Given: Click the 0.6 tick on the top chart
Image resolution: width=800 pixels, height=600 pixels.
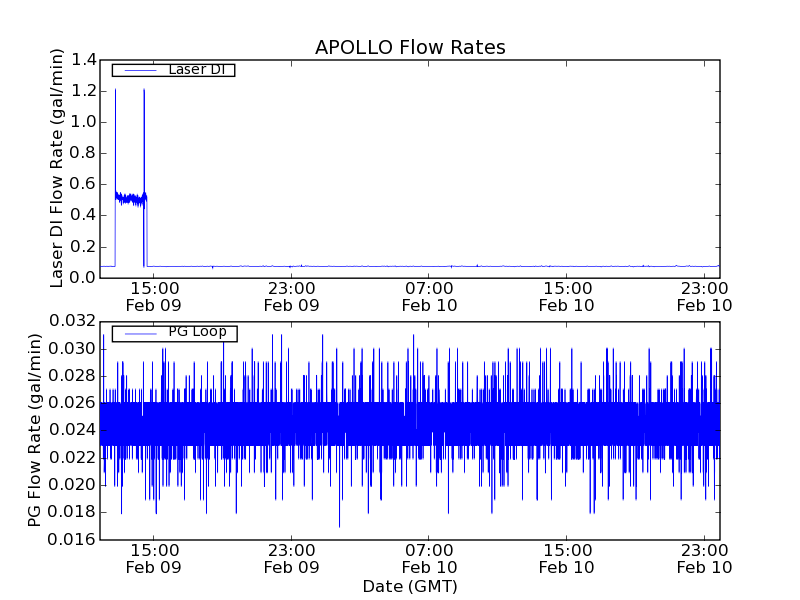Looking at the screenshot, I should [x=83, y=184].
